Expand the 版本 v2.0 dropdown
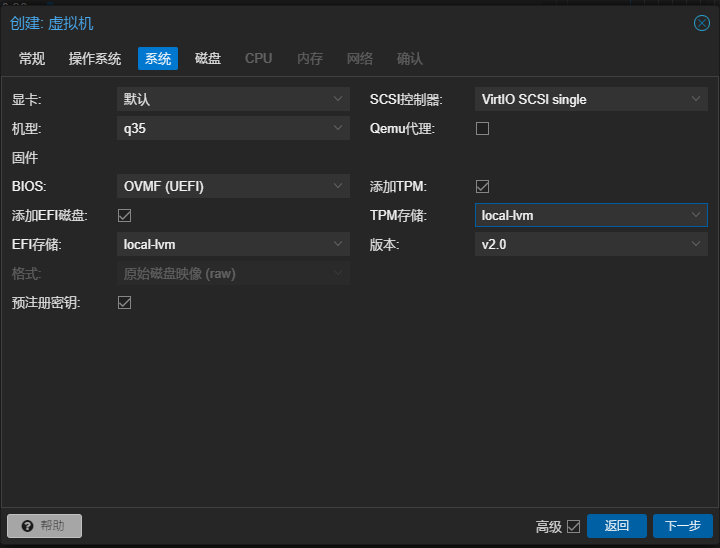This screenshot has width=720, height=548. [x=696, y=244]
